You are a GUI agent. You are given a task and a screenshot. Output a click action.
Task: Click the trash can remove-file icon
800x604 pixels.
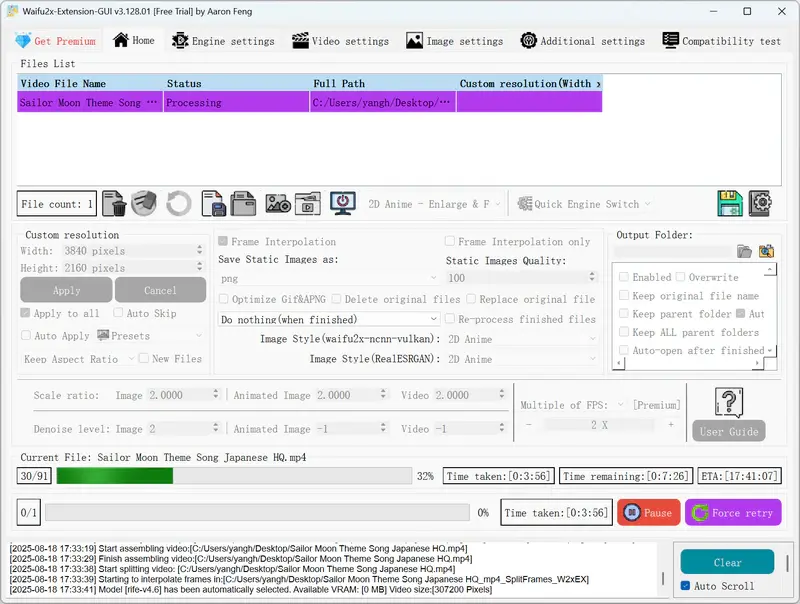[114, 204]
